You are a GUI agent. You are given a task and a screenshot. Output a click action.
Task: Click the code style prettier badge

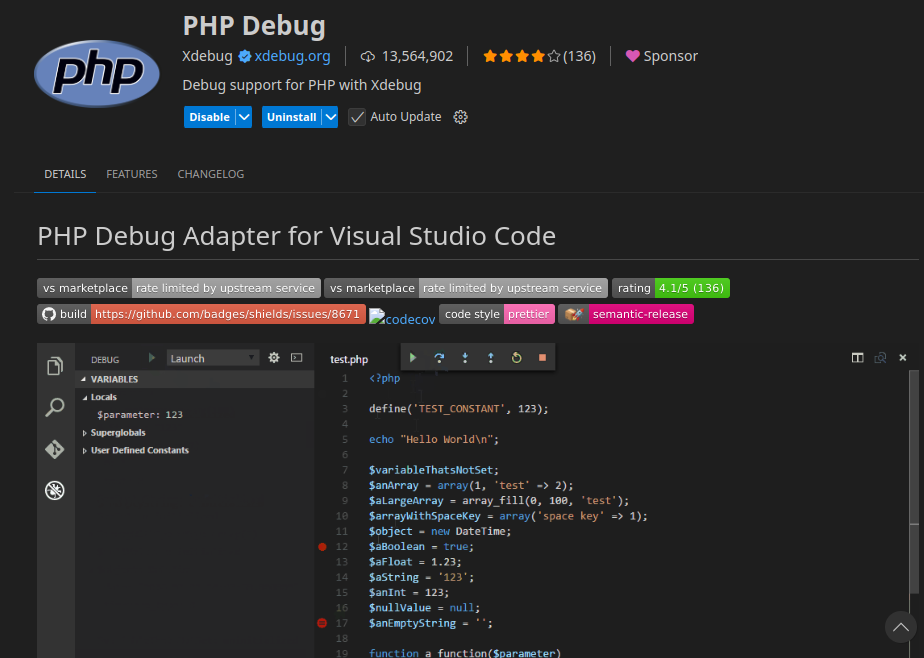[497, 314]
